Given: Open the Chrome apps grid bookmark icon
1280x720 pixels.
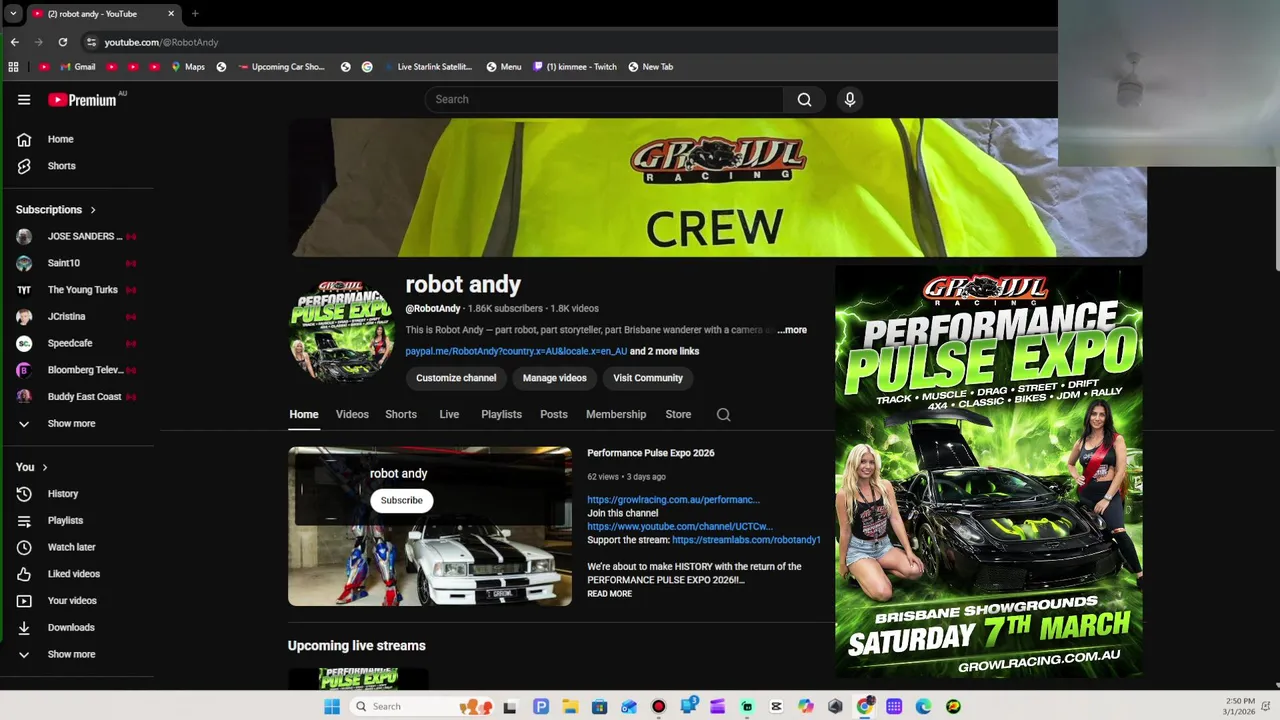Looking at the screenshot, I should click(x=13, y=67).
